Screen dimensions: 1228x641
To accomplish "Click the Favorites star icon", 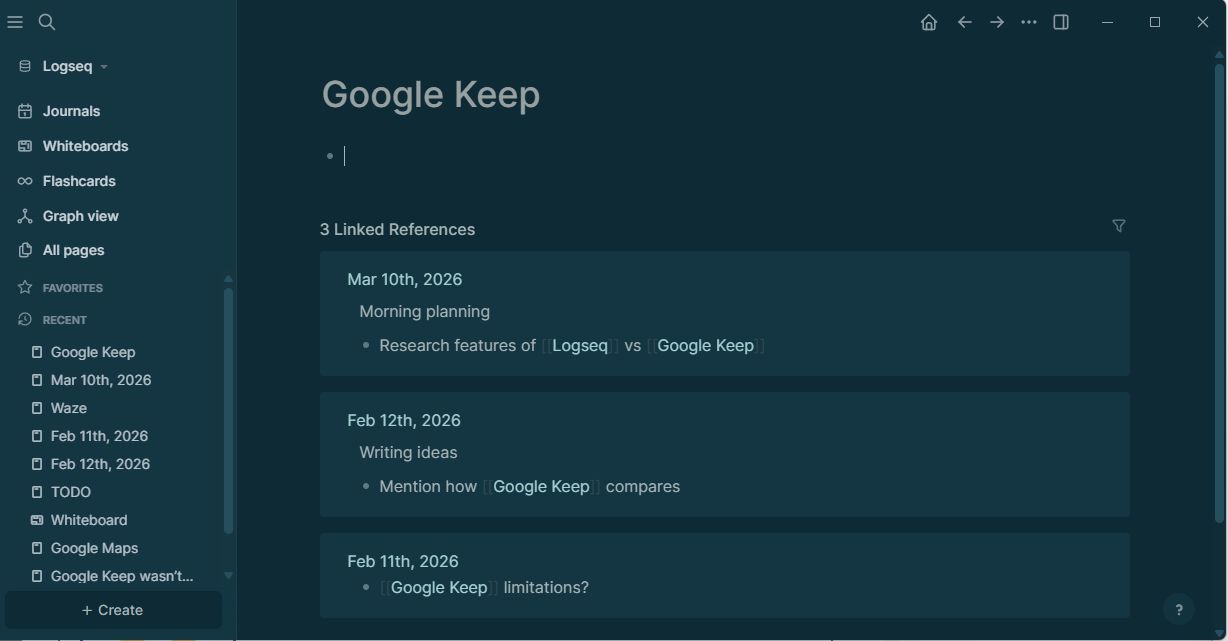I will pyautogui.click(x=25, y=287).
